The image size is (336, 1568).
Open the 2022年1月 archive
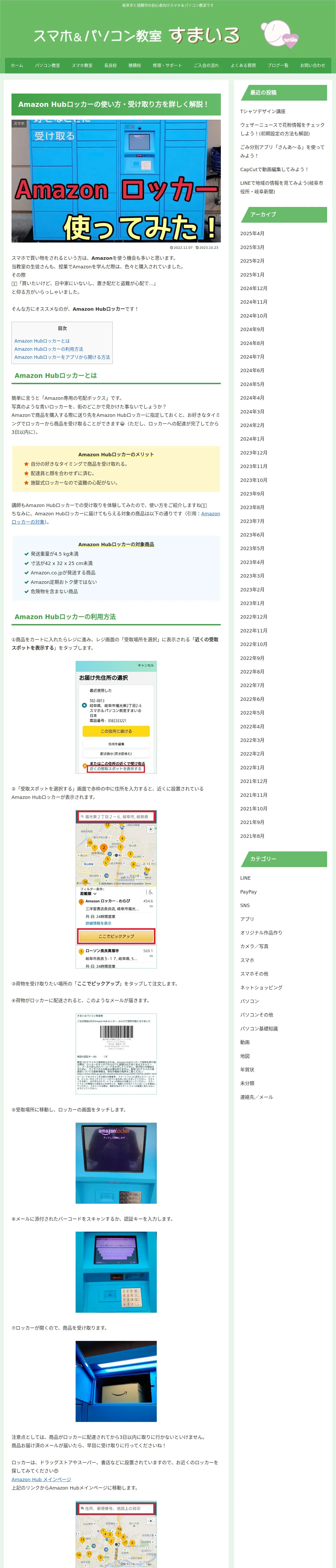[253, 768]
